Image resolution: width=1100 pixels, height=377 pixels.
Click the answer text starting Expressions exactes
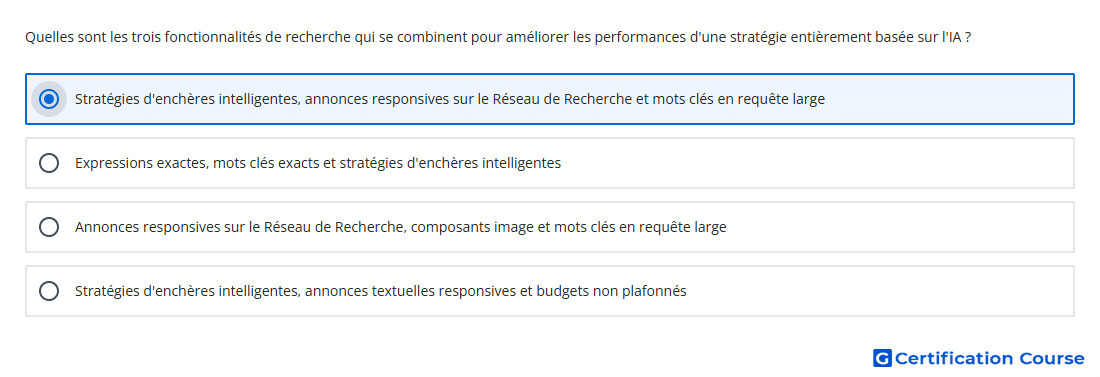(318, 164)
